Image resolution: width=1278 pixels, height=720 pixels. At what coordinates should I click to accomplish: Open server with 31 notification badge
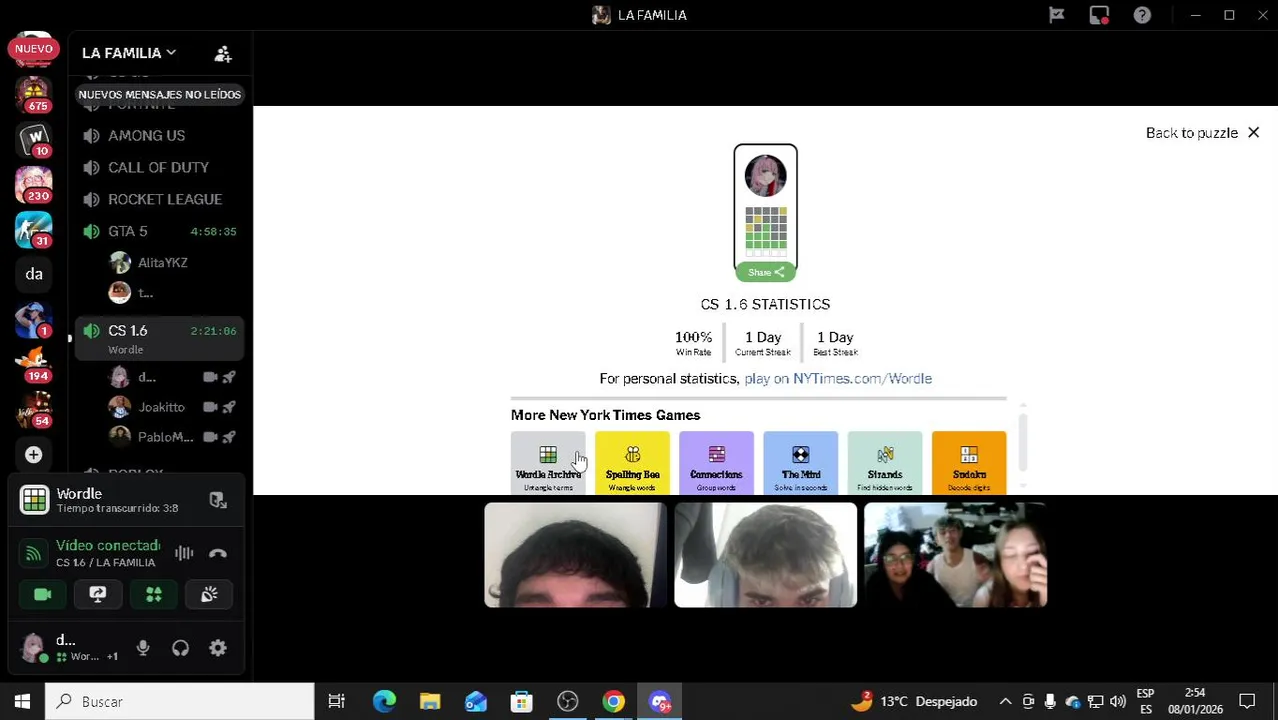(34, 229)
